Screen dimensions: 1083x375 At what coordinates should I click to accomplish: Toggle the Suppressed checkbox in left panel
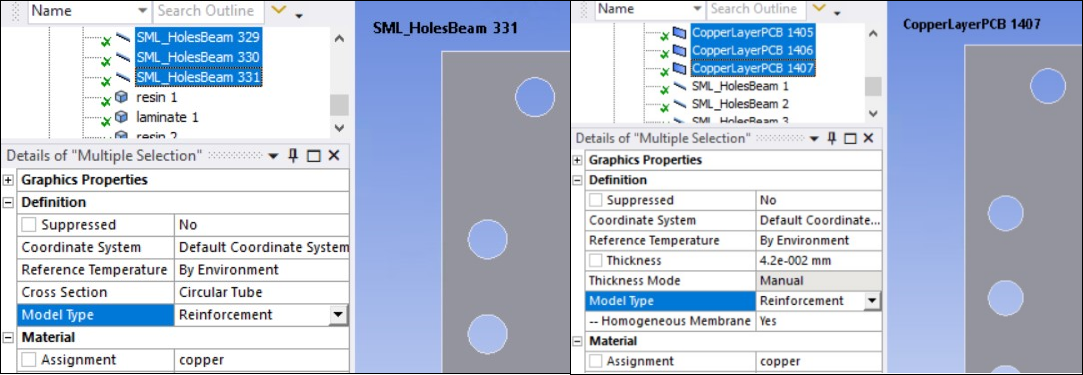[x=30, y=225]
